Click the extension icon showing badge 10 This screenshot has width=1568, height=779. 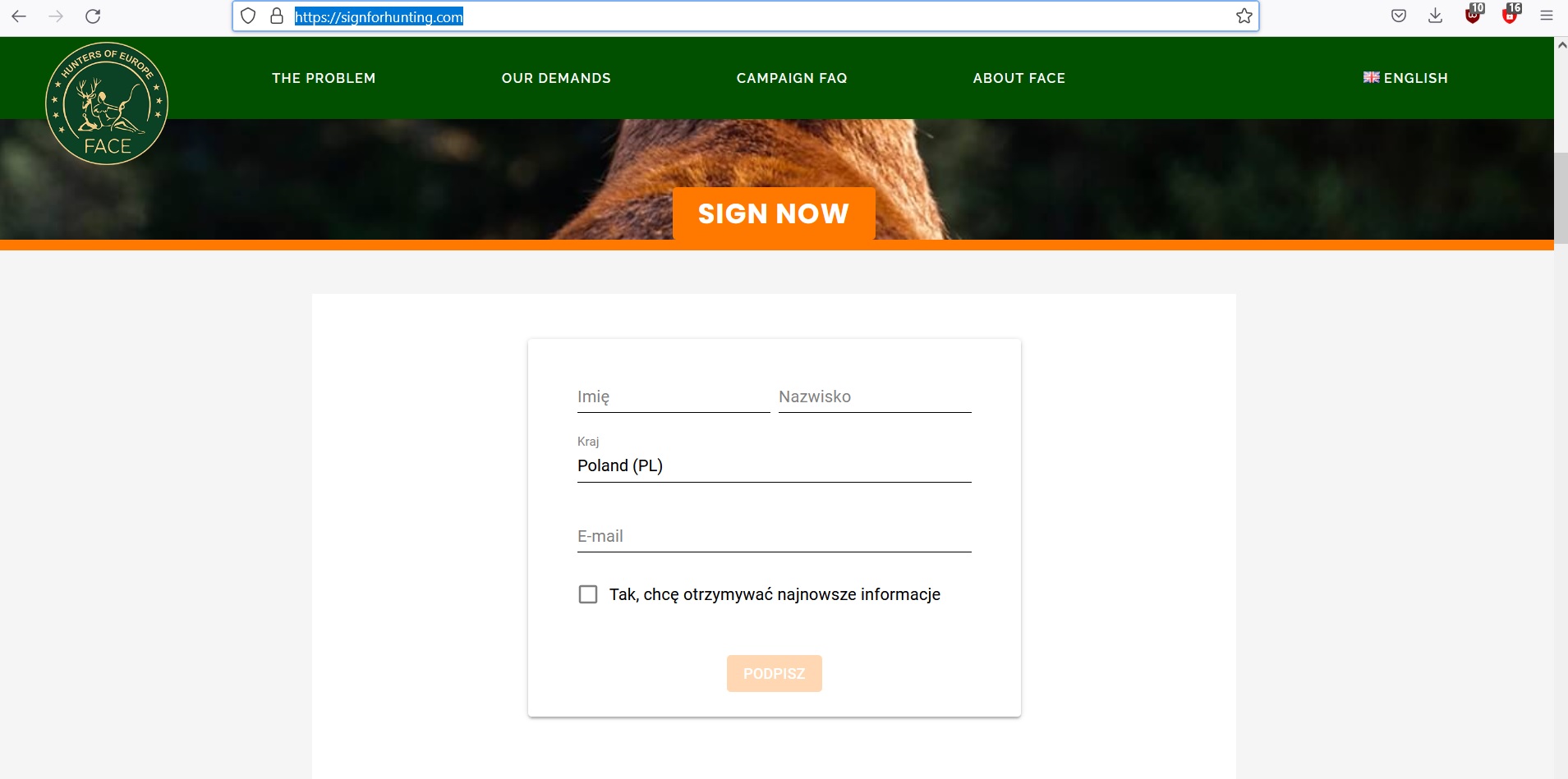(x=1474, y=15)
